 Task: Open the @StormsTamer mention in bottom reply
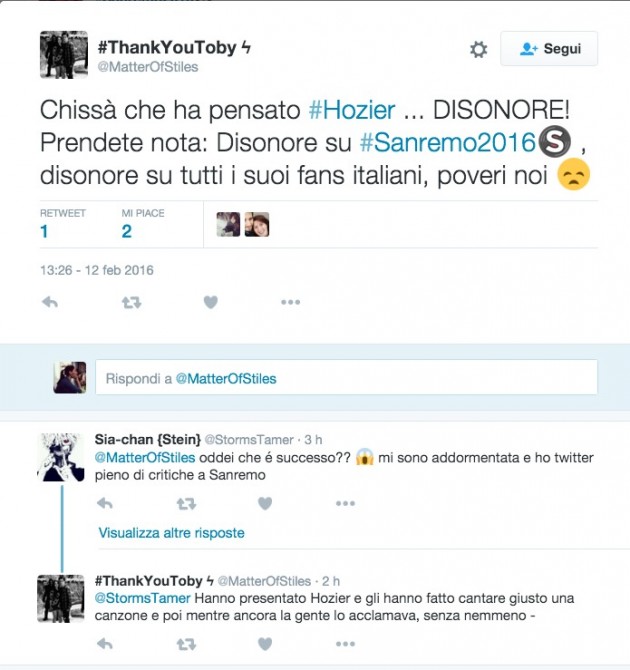(x=142, y=598)
